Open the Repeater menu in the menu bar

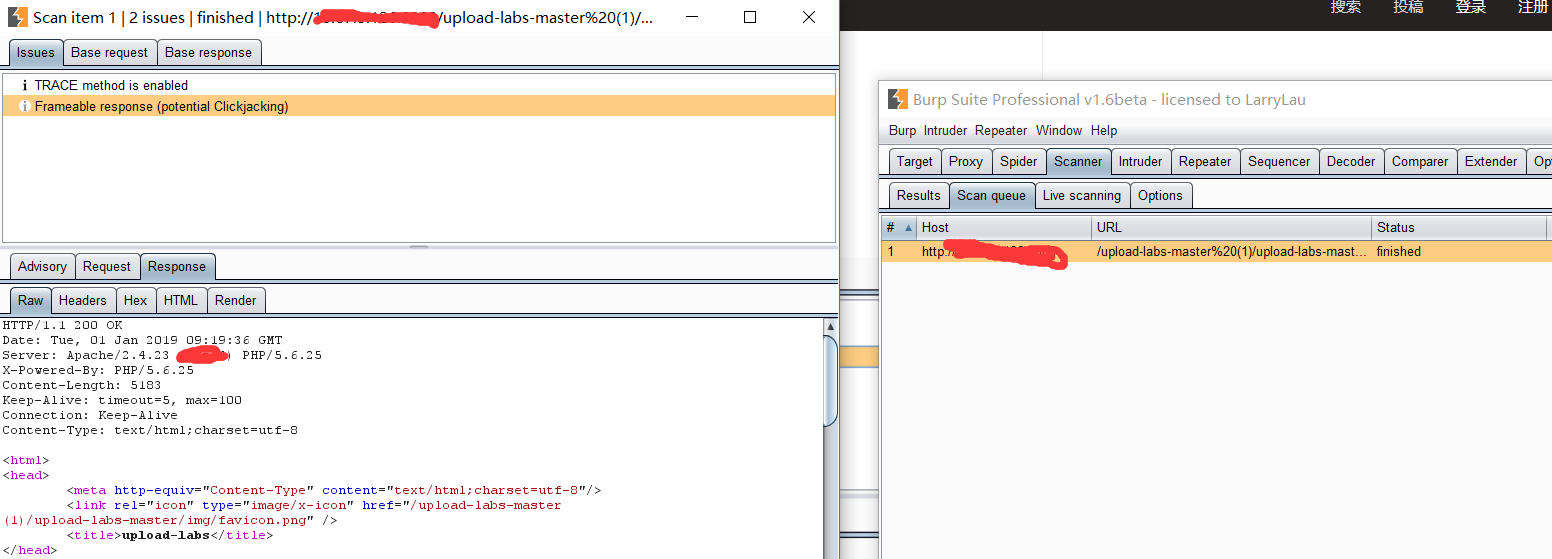1001,131
